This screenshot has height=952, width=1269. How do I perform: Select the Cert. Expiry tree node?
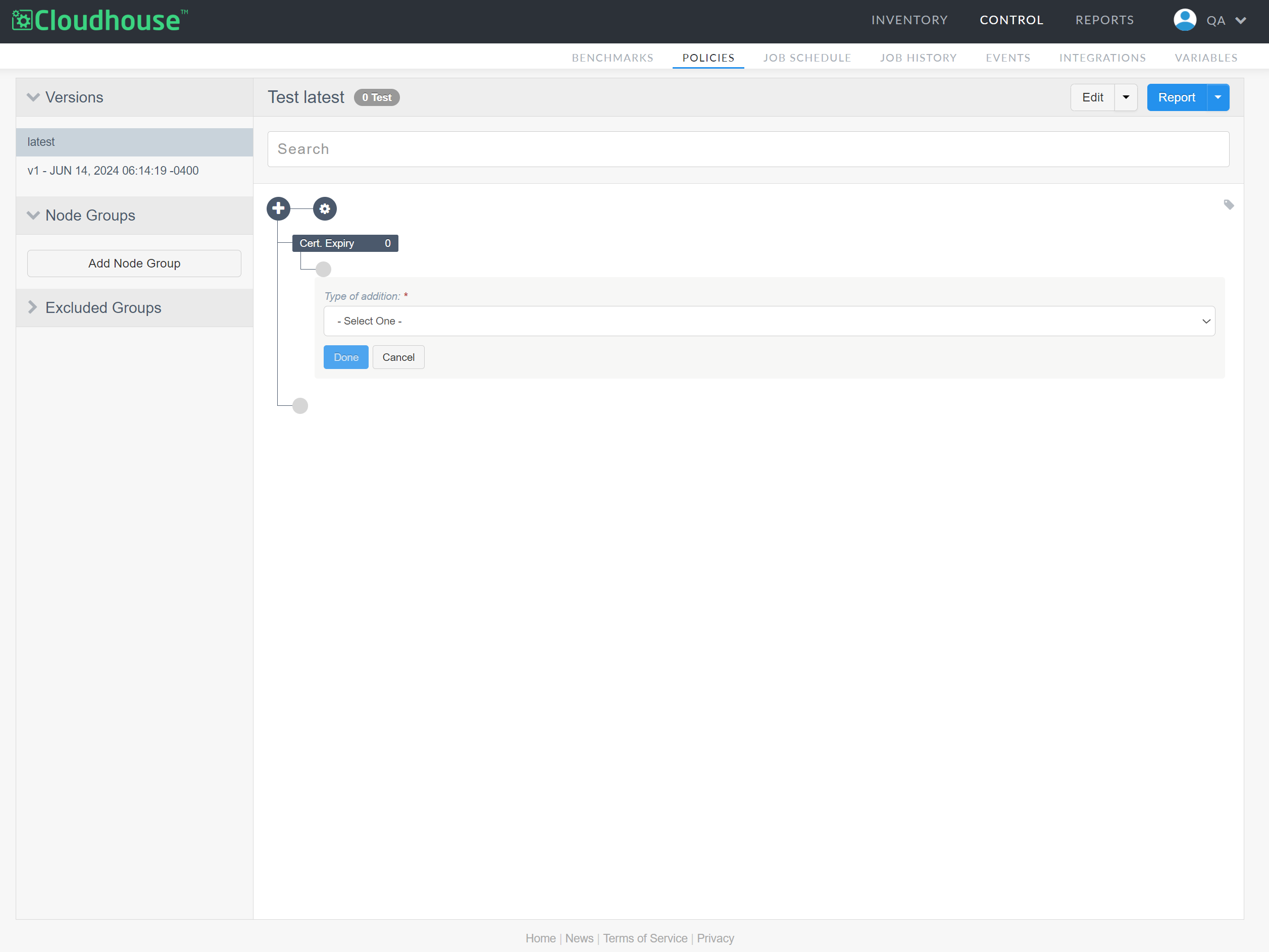pos(345,243)
